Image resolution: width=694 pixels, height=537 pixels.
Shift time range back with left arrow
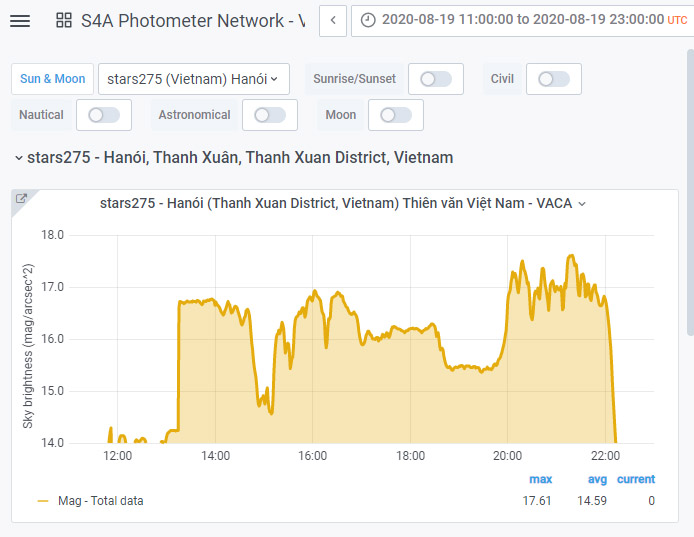coord(333,20)
